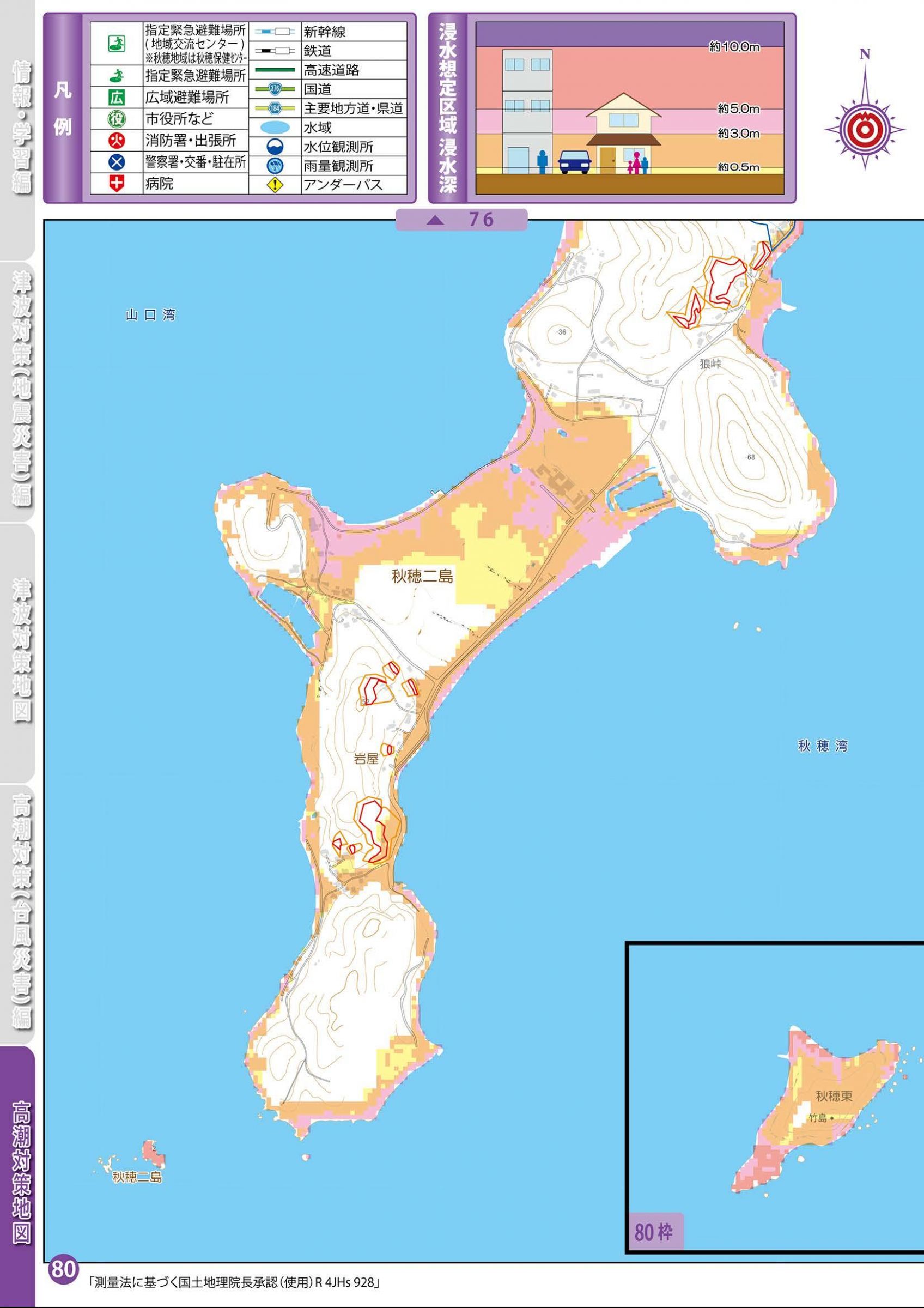Click the yellow アンダーパス warning diamond icon
The height and width of the screenshot is (1308, 924).
coord(275,185)
